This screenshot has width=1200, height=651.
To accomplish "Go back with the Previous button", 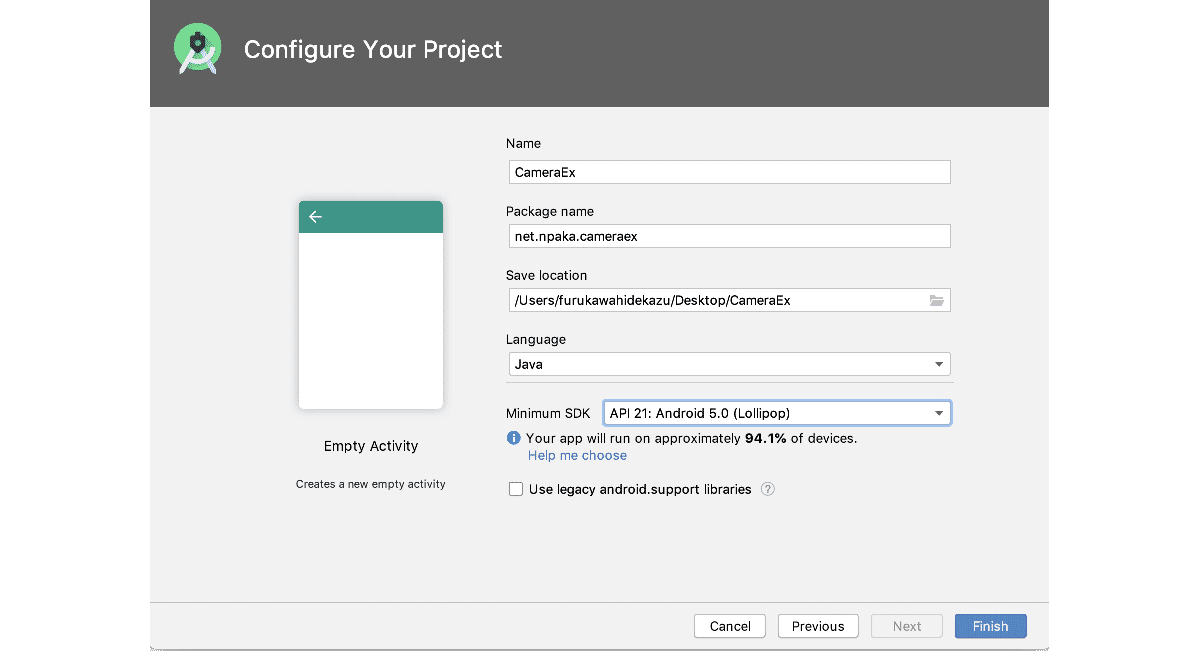I will click(x=818, y=626).
